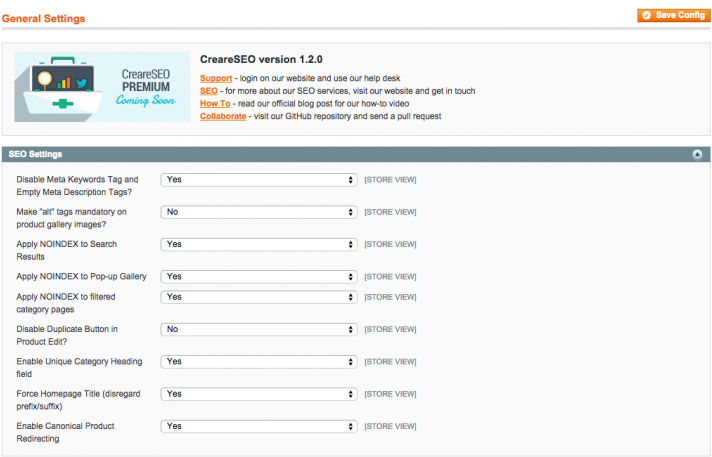Open NOINDEX filtered category pages dropdown
The height and width of the screenshot is (457, 712).
(x=259, y=297)
